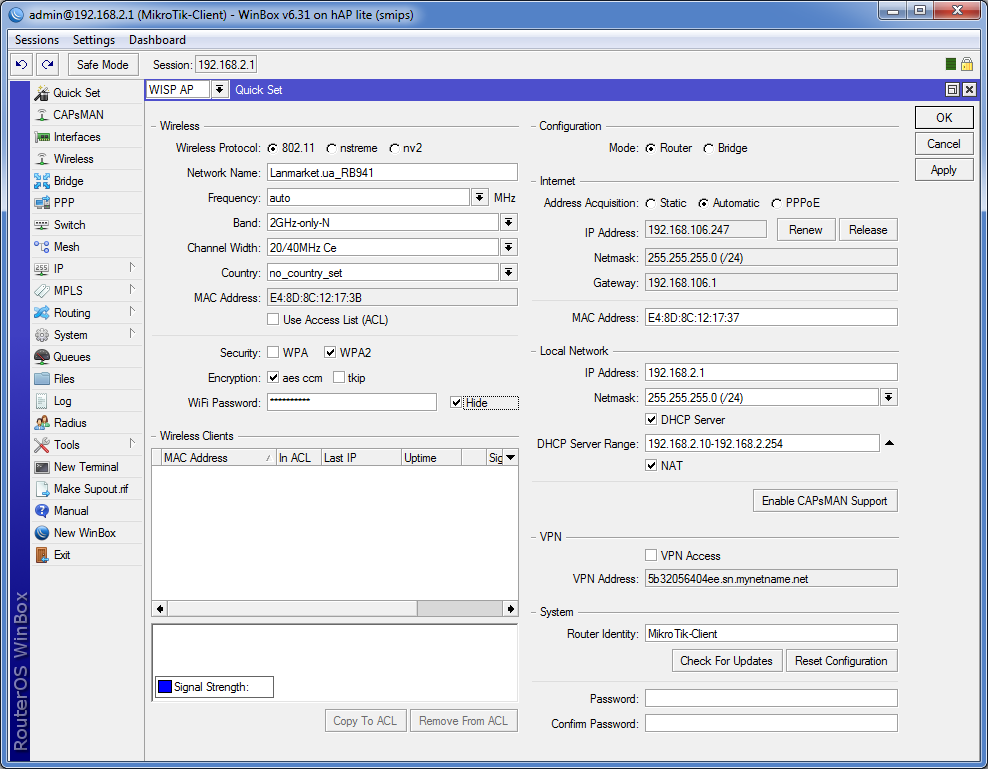Open the Bridge sidebar entry

tap(86, 181)
